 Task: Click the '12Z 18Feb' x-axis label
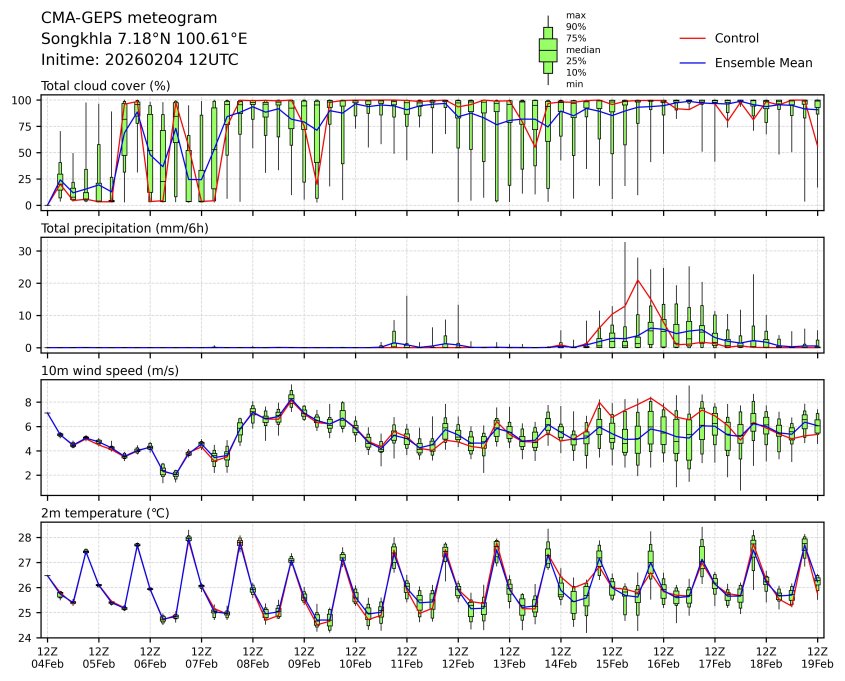766,657
